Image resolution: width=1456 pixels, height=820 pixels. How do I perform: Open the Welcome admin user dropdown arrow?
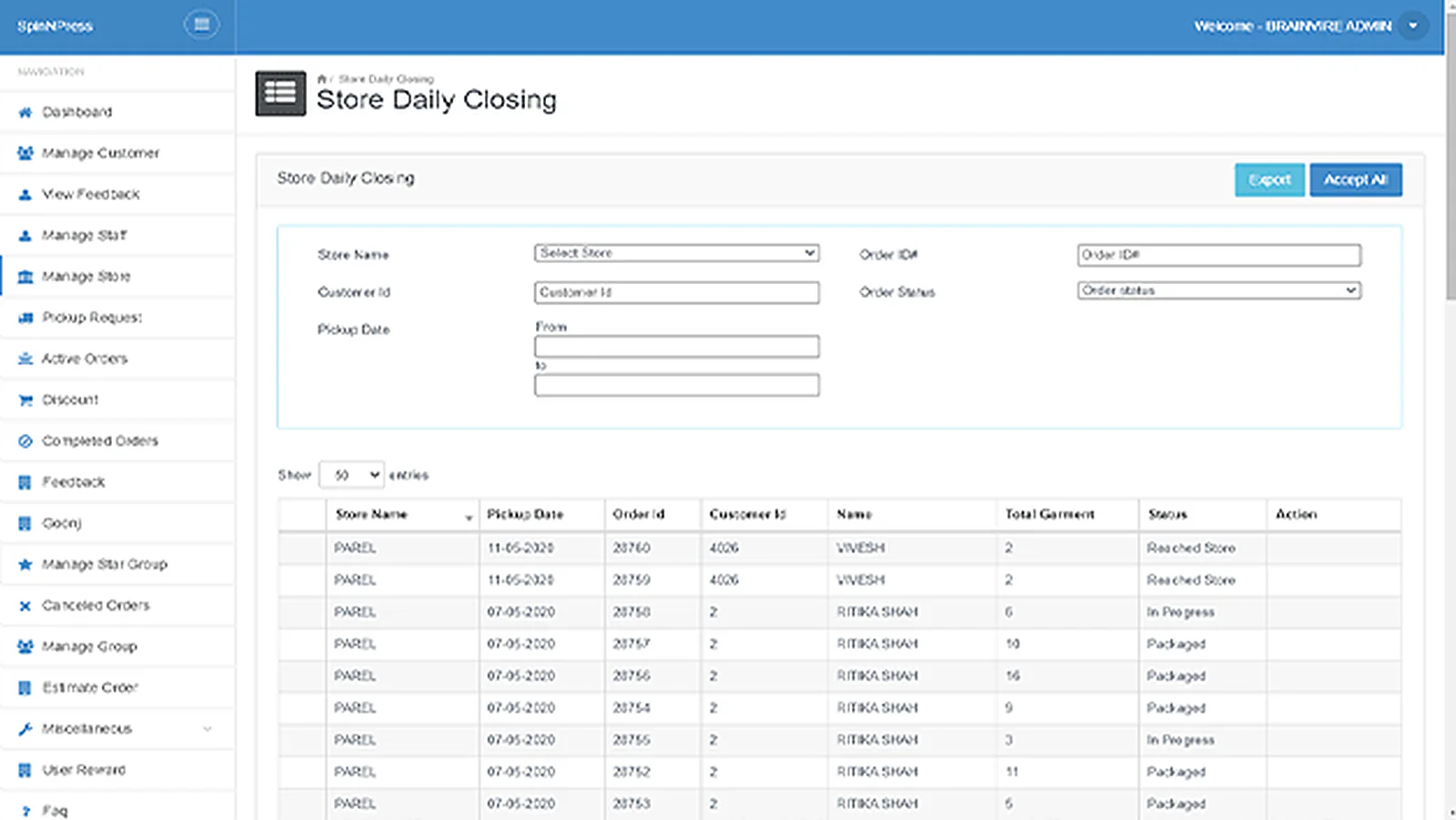pos(1412,25)
